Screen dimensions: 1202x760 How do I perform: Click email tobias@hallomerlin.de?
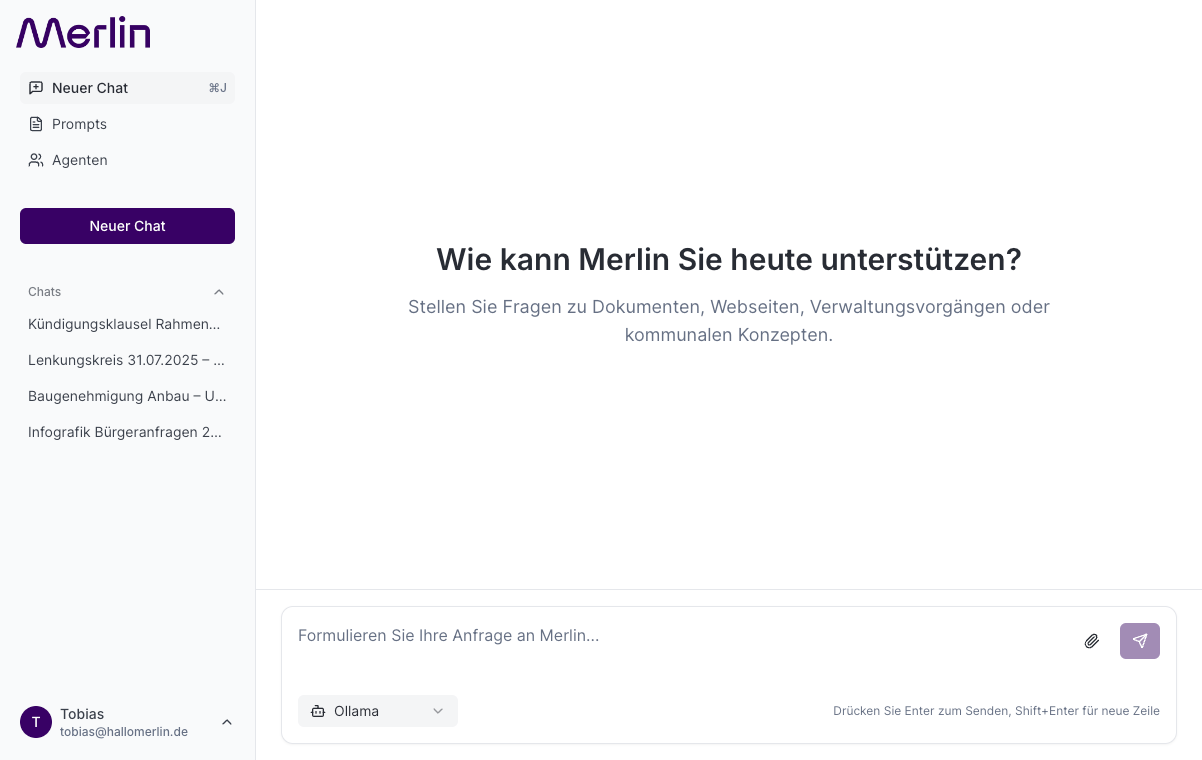pyautogui.click(x=124, y=732)
